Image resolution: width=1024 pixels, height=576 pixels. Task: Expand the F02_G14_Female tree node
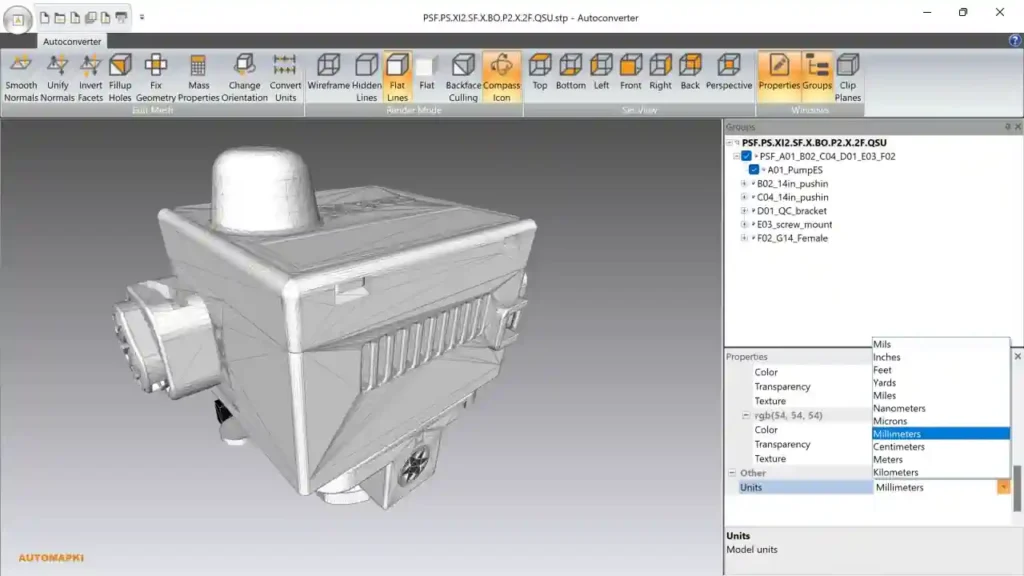click(x=744, y=238)
